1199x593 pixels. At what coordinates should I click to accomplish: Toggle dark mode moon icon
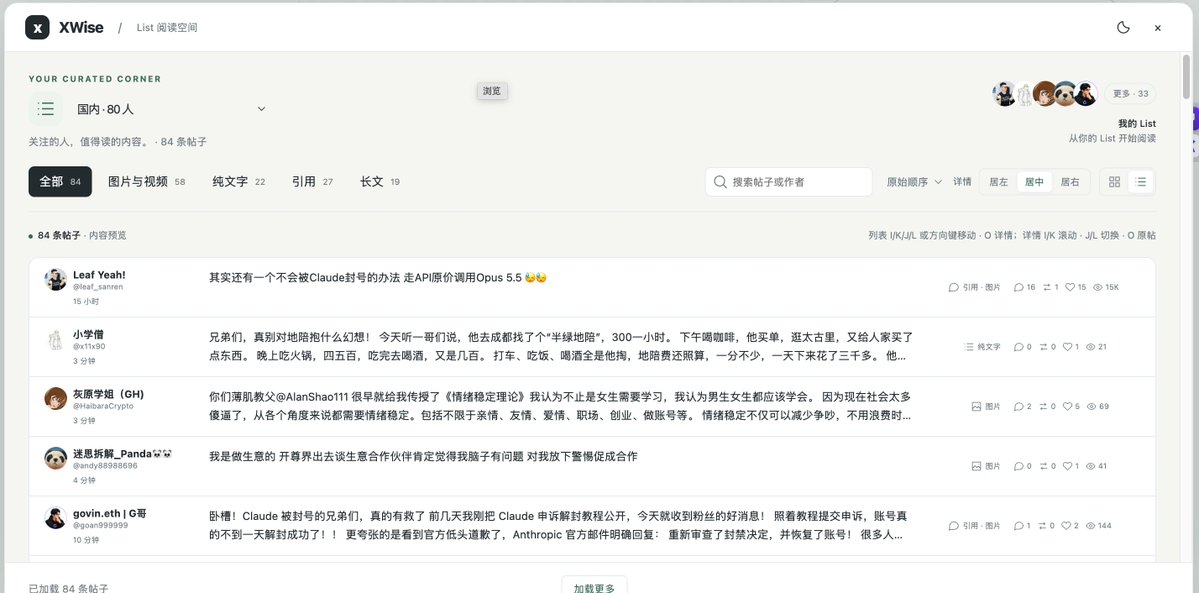pos(1123,28)
